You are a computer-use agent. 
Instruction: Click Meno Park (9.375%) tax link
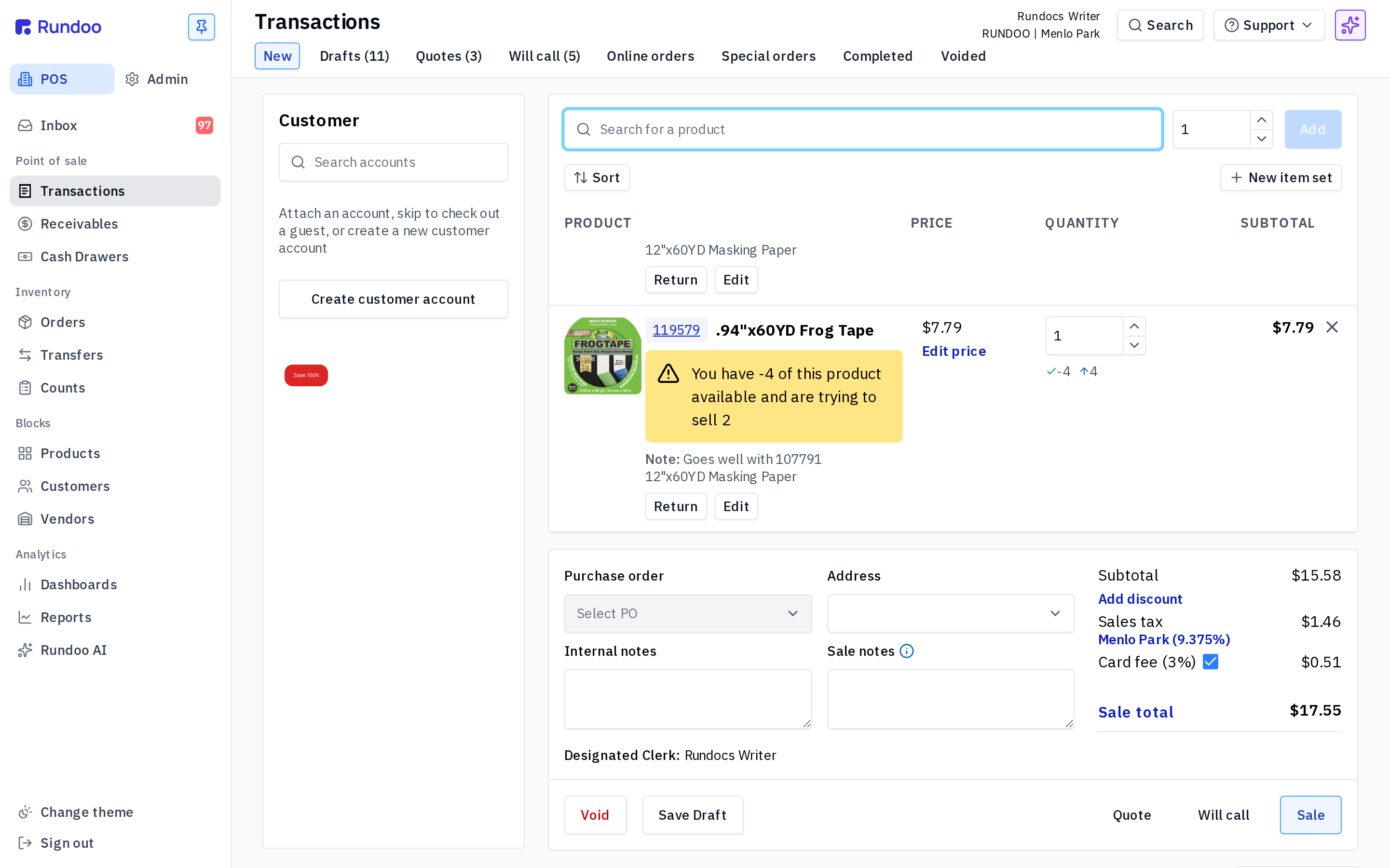(x=1164, y=639)
